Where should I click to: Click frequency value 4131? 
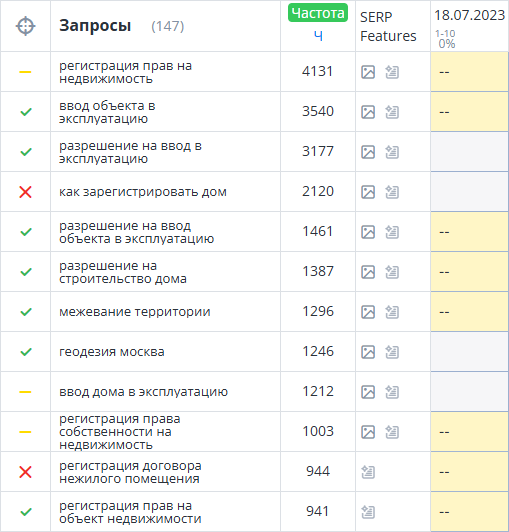click(318, 71)
